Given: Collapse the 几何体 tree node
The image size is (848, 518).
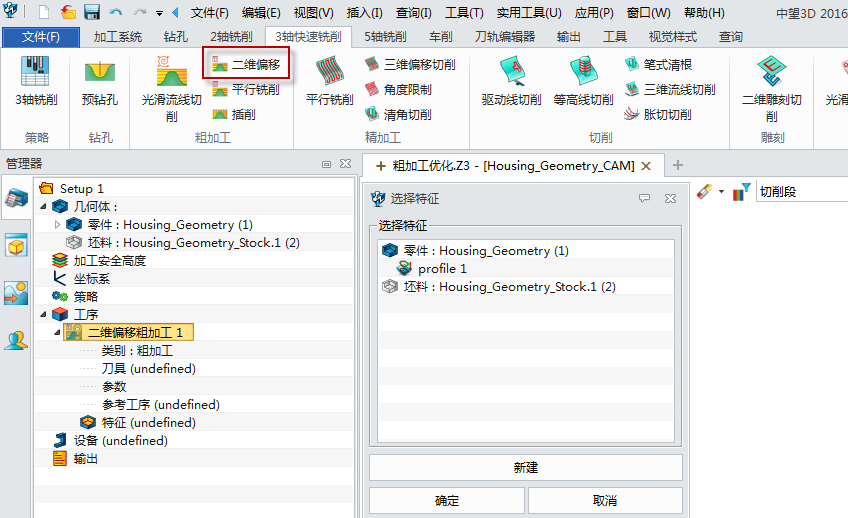Looking at the screenshot, I should pos(43,207).
